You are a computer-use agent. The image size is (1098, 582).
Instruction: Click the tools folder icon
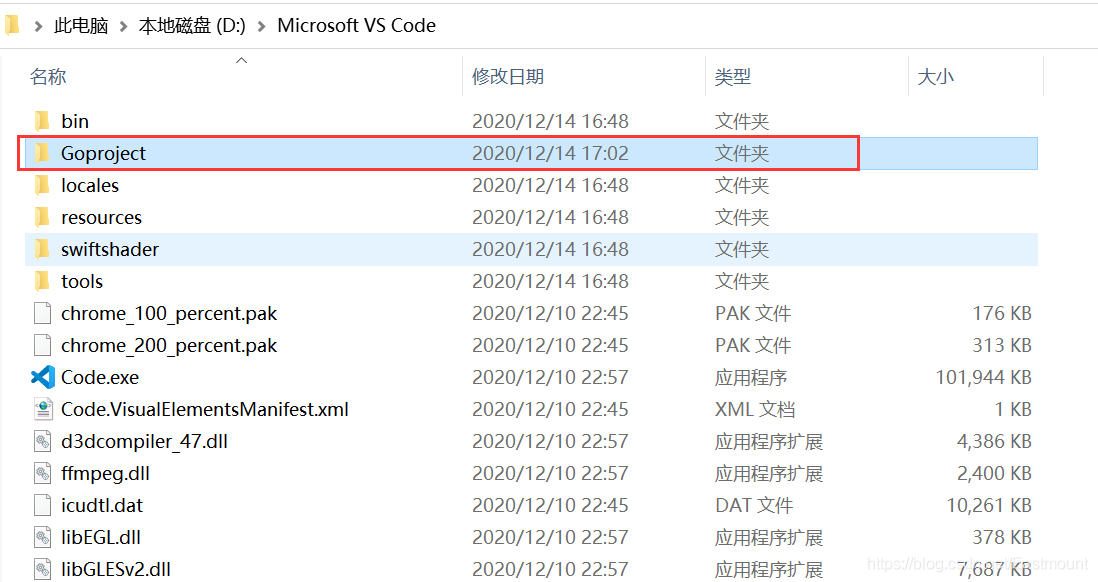[x=42, y=282]
